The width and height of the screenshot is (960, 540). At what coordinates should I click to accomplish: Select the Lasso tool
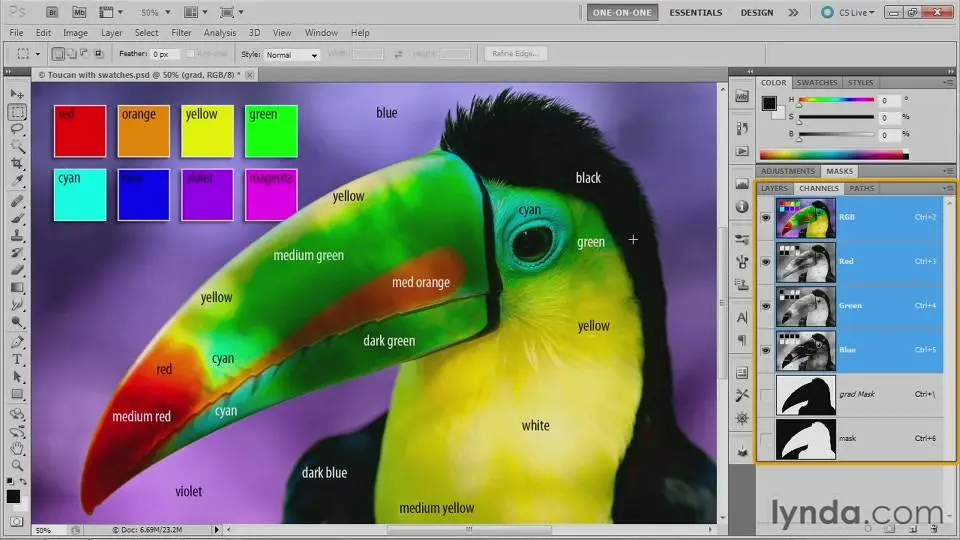[x=17, y=128]
